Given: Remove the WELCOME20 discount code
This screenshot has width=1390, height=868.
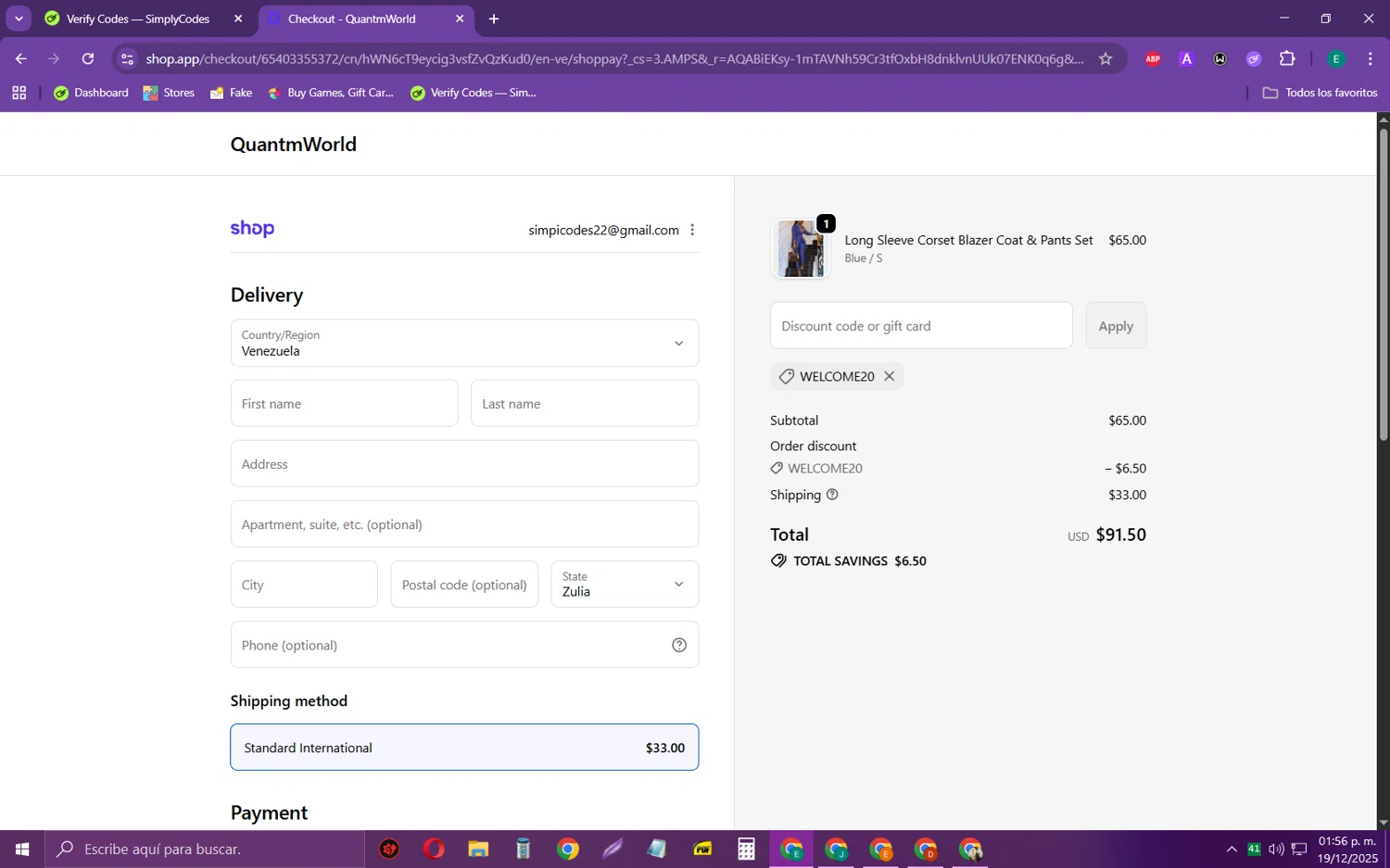Looking at the screenshot, I should coord(890,376).
